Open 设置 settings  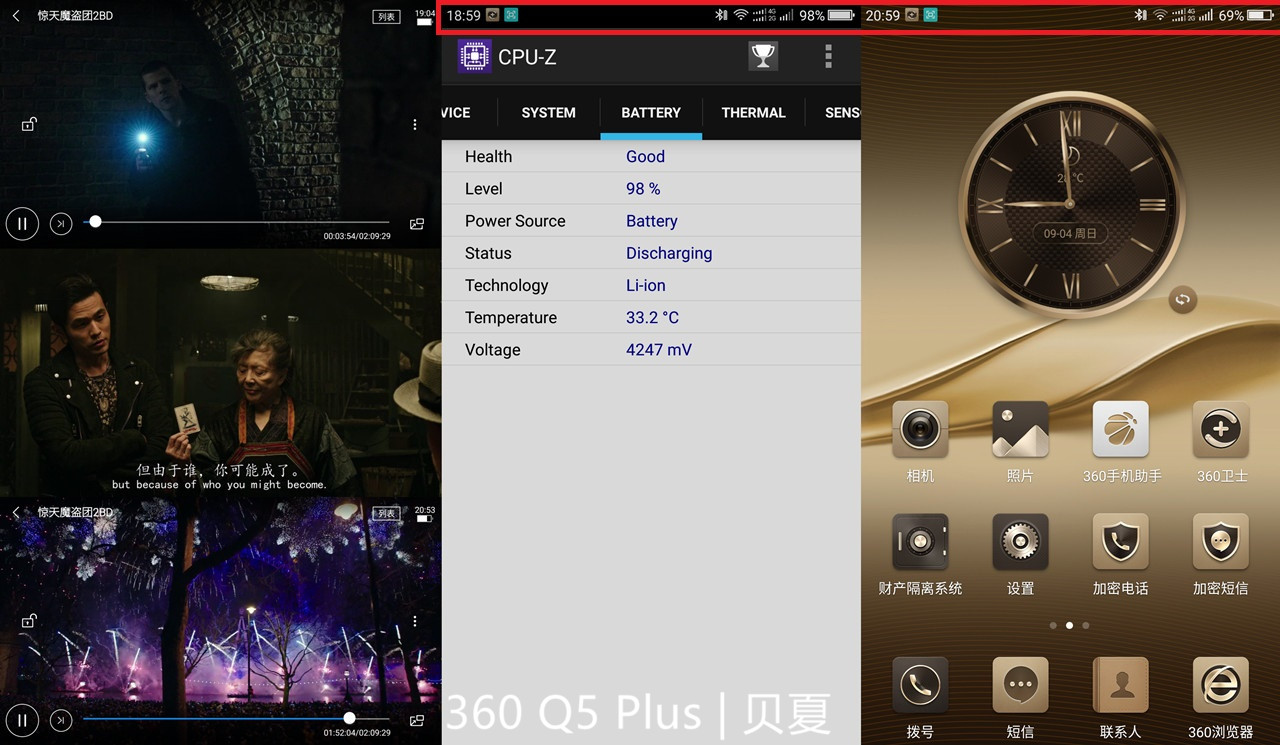click(x=1020, y=542)
